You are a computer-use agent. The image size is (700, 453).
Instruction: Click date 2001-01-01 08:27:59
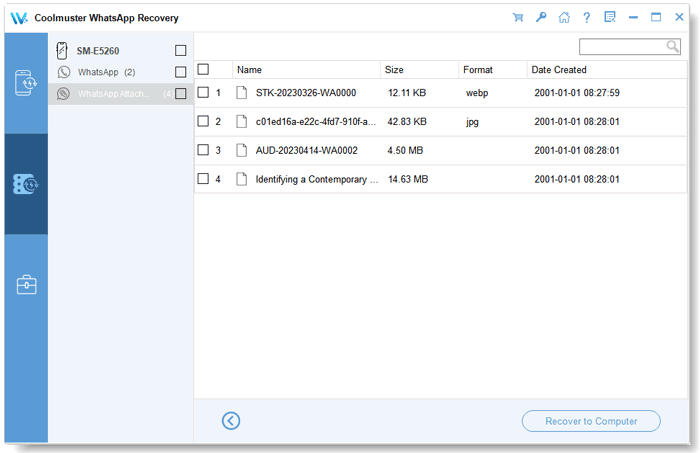577,93
